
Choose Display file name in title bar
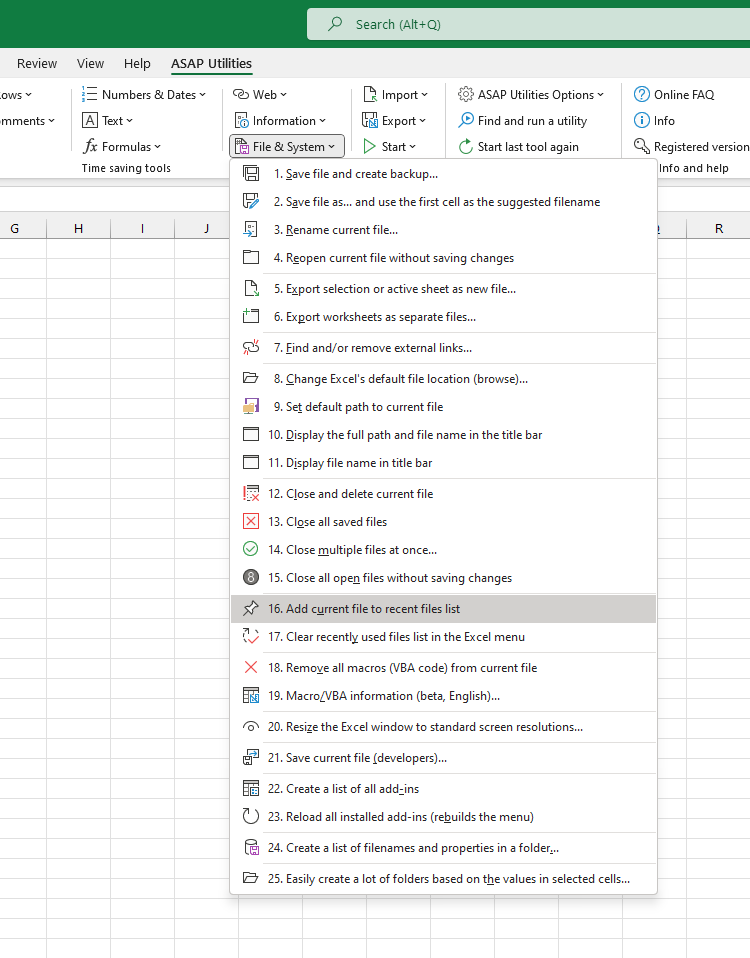pos(443,463)
